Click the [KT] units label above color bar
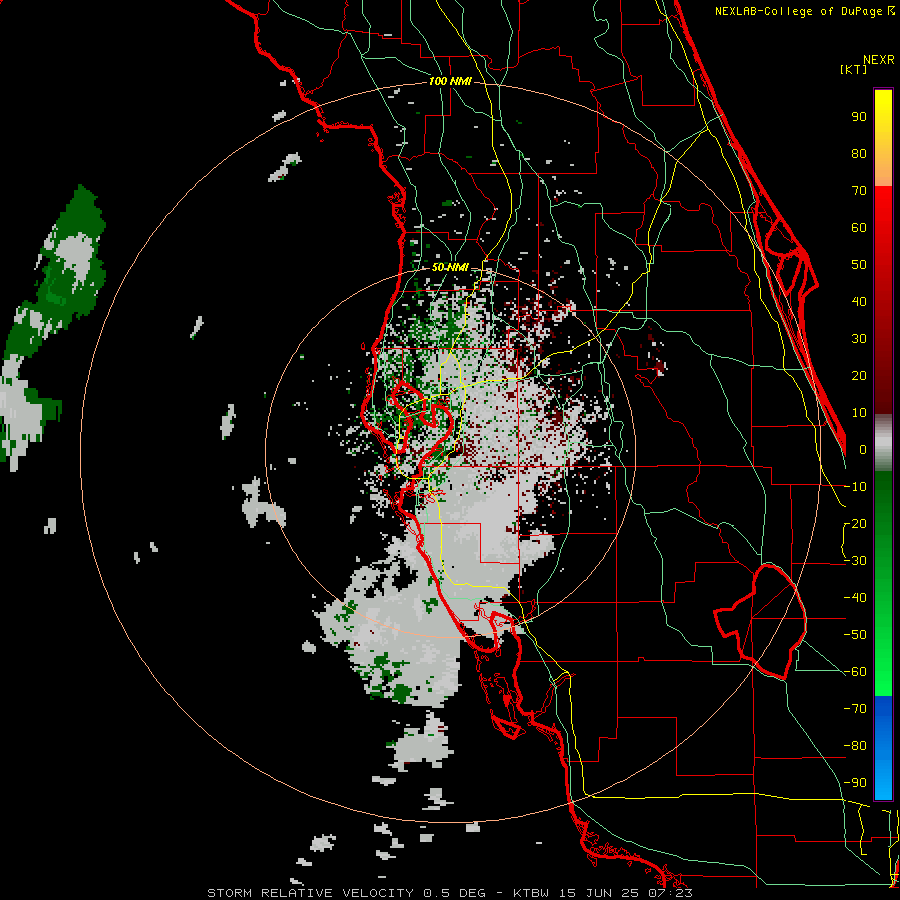Image resolution: width=900 pixels, height=900 pixels. click(x=853, y=69)
